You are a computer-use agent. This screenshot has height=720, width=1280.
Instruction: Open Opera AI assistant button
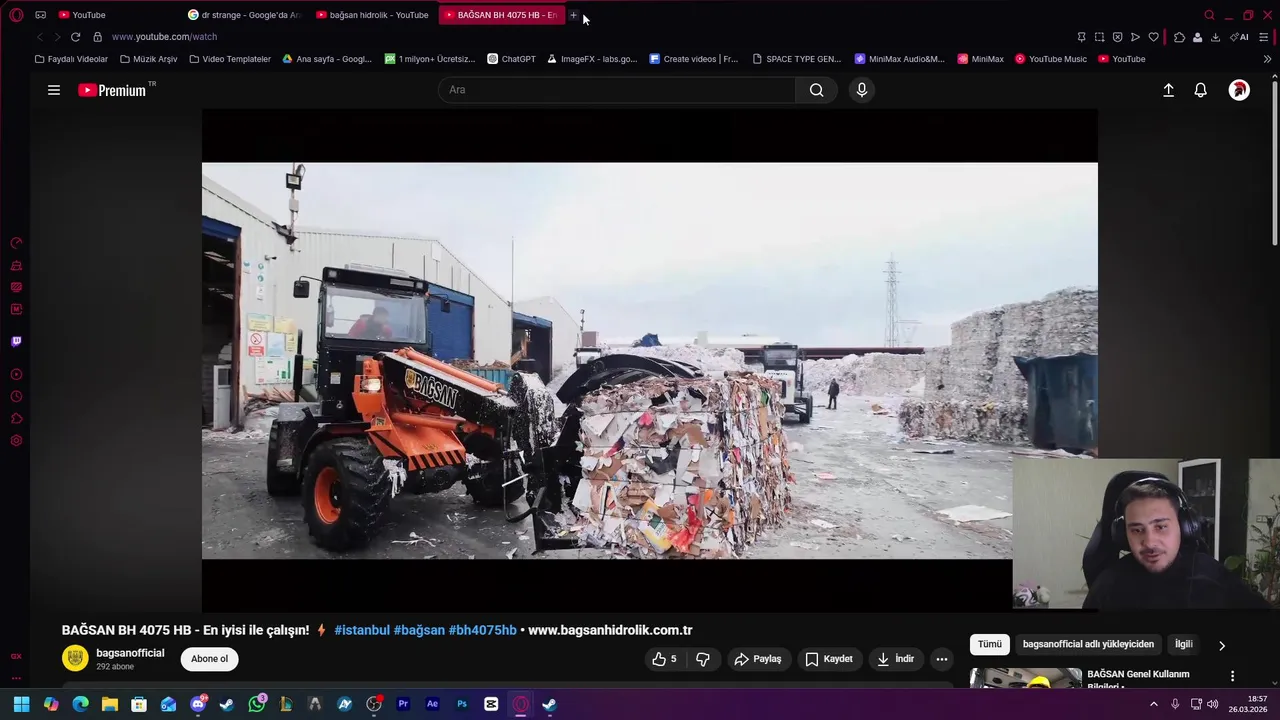coord(1240,37)
